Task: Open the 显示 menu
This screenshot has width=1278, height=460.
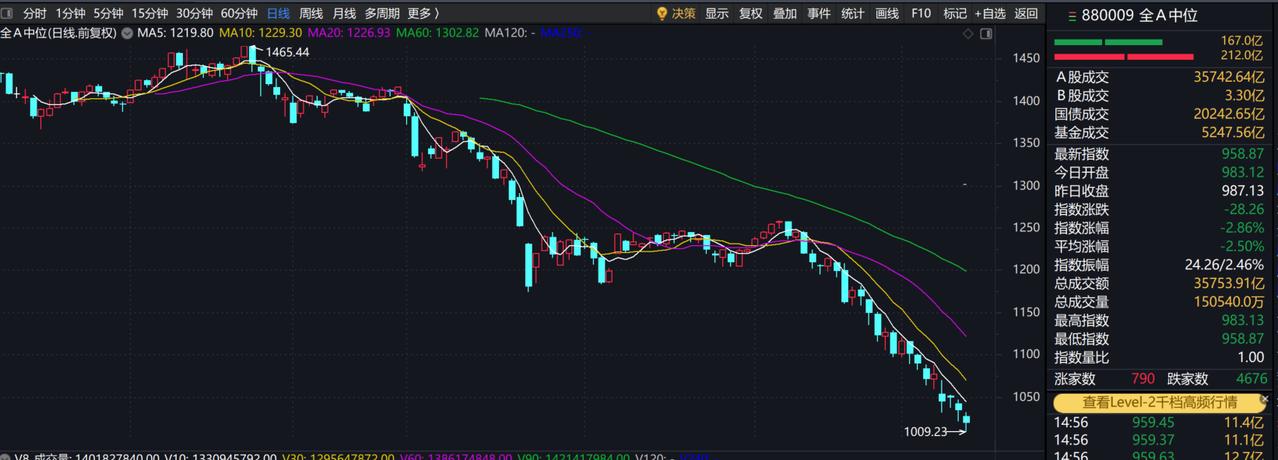Action: pos(717,14)
